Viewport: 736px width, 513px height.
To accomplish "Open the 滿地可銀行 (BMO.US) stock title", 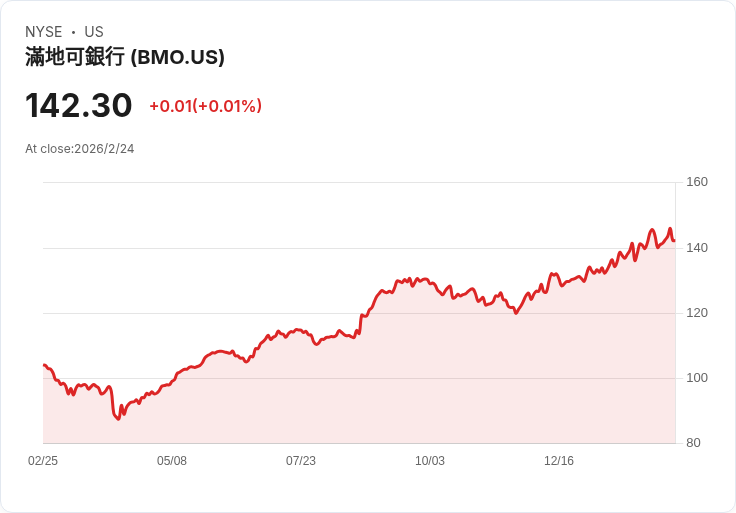I will [x=125, y=58].
